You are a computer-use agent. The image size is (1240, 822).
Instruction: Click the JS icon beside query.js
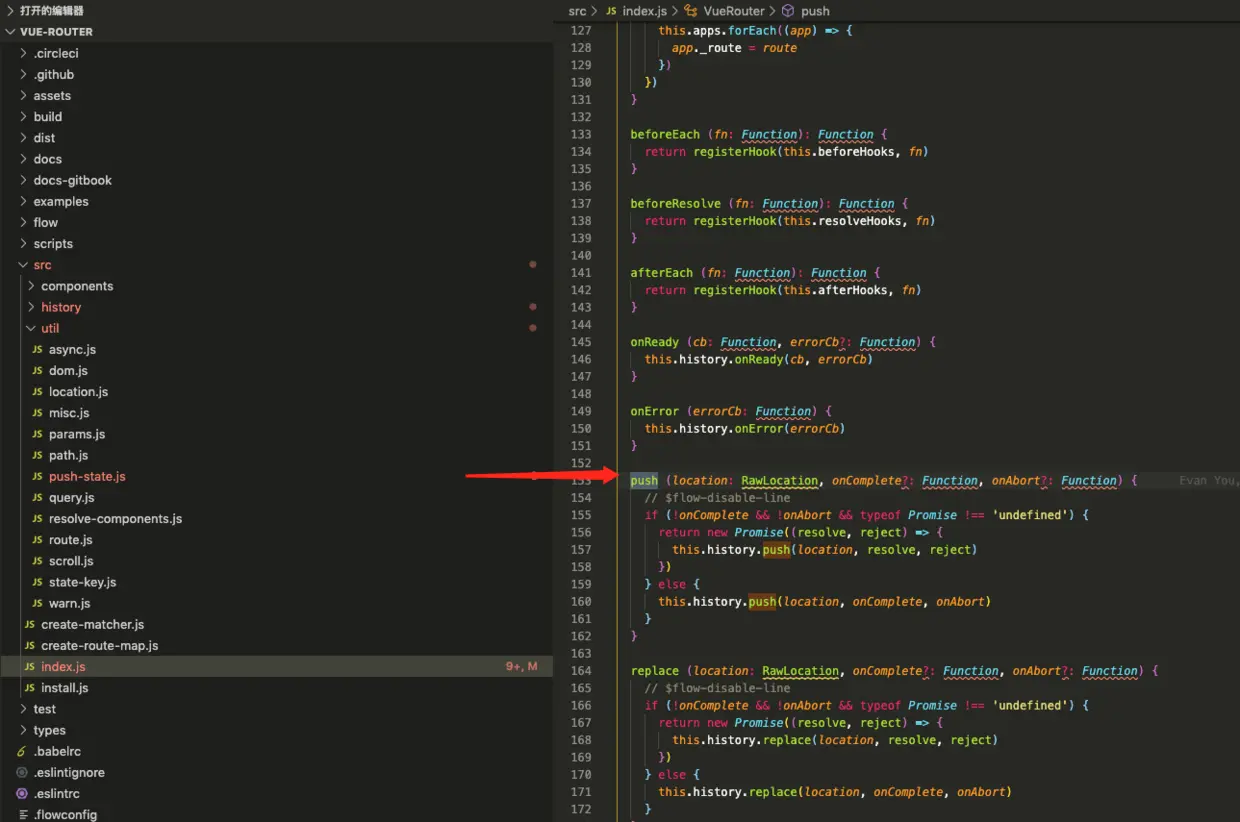tap(38, 498)
